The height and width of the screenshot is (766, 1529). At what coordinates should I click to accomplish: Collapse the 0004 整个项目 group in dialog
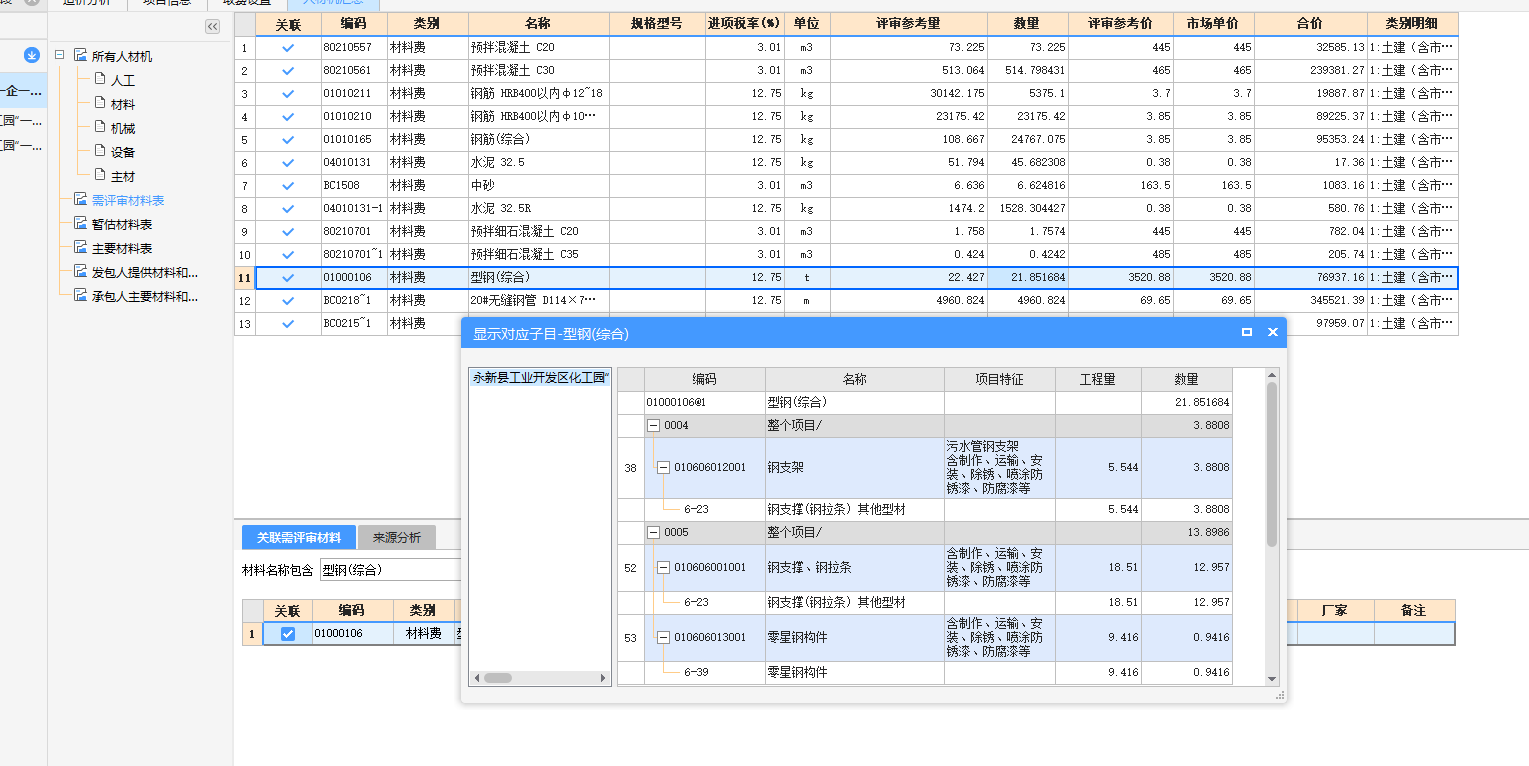[654, 425]
